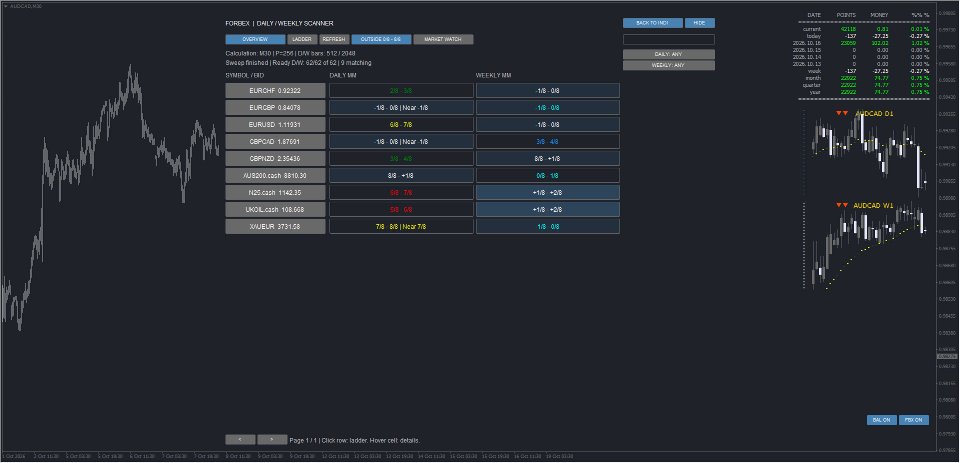Switch to the LADDER tab
960x463 pixels.
[302, 39]
